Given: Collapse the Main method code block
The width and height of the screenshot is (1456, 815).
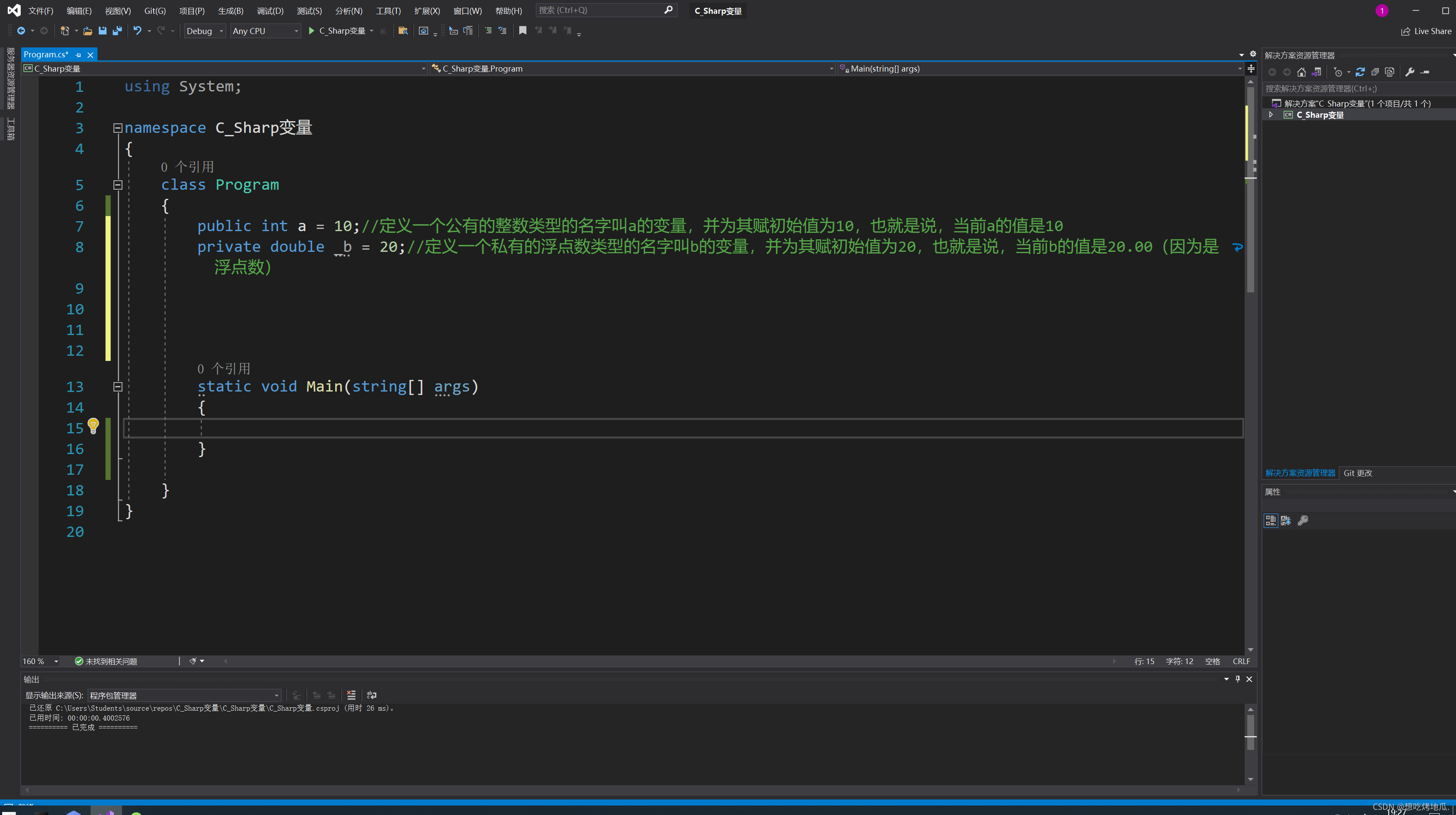Looking at the screenshot, I should click(118, 387).
